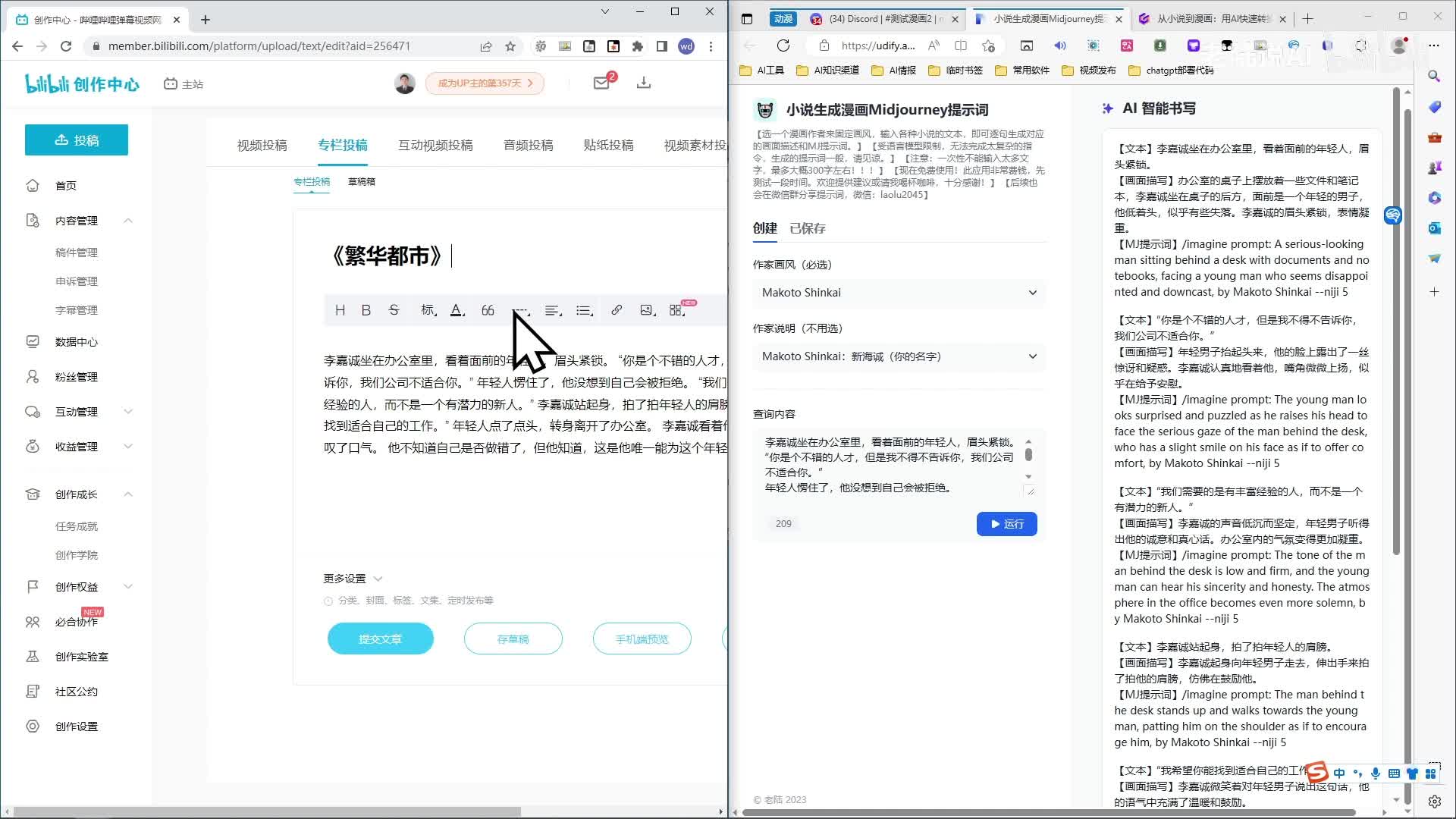This screenshot has width=1456, height=819.
Task: Insert a hyperlink using link icon
Action: 617,310
